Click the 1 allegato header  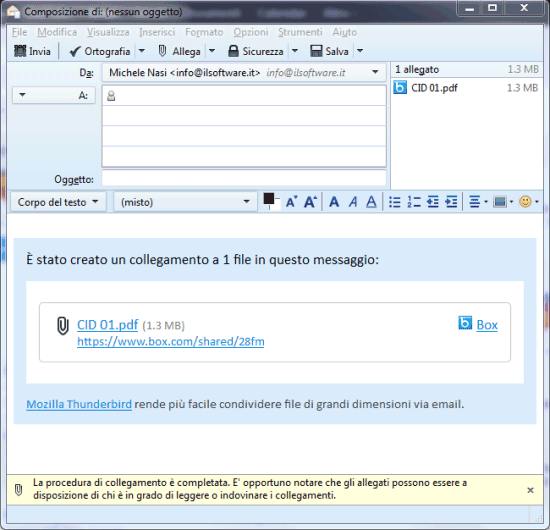(x=417, y=69)
